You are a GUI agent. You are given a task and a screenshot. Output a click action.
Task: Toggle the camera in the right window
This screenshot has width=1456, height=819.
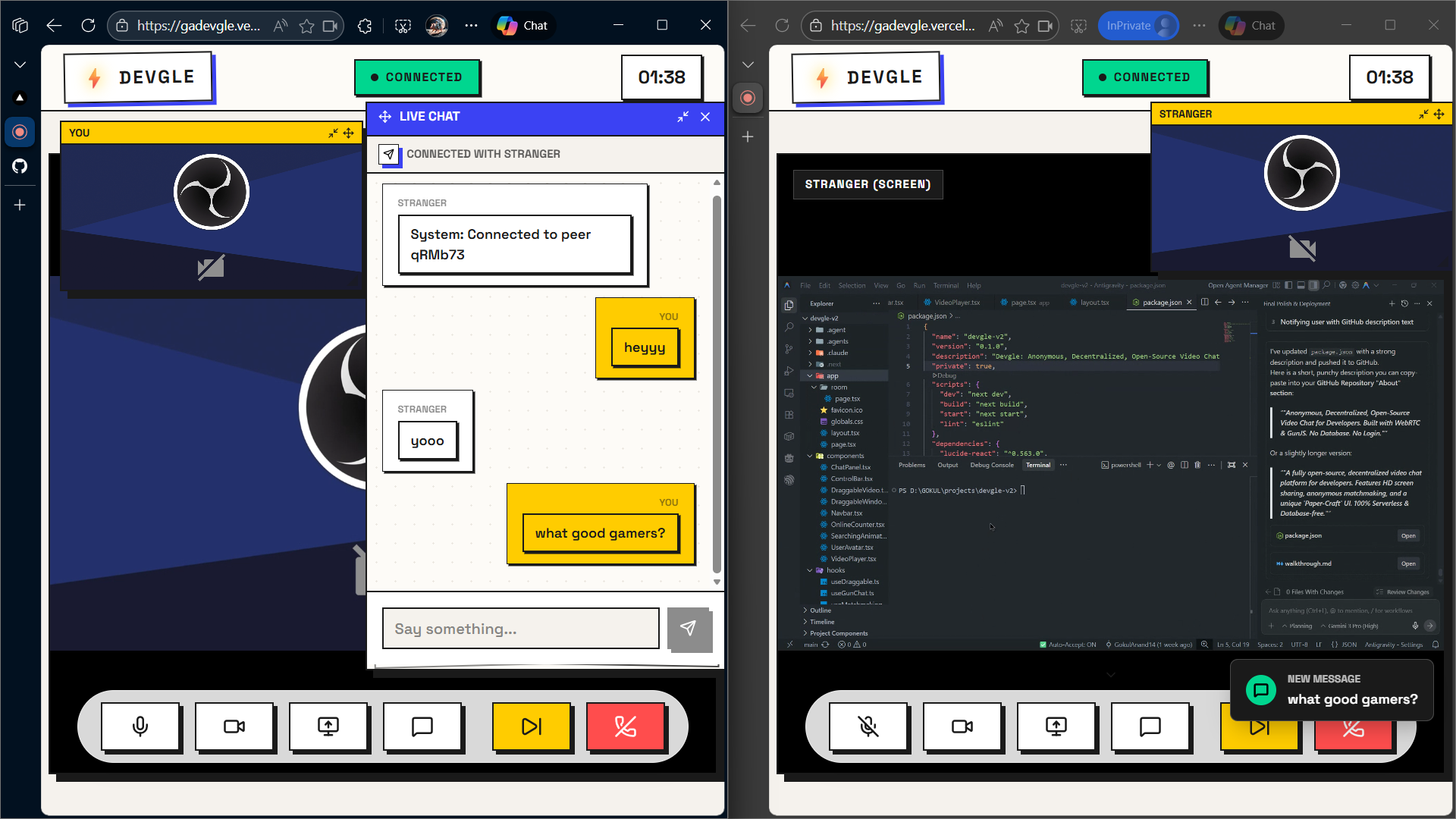point(962,726)
